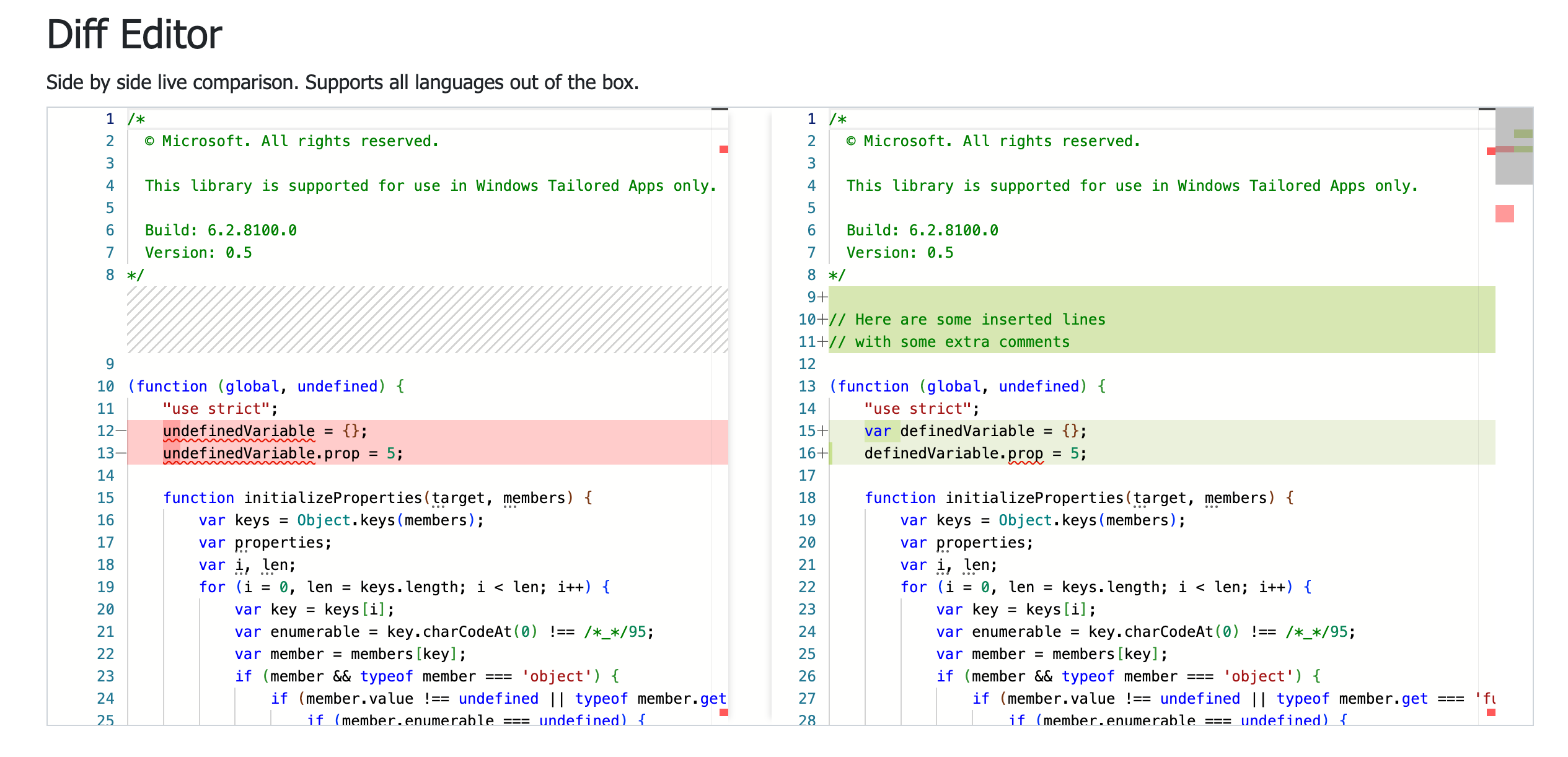This screenshot has height=757, width=1568.
Task: Click the insertion plus marker on modified line 15
Action: tap(822, 431)
